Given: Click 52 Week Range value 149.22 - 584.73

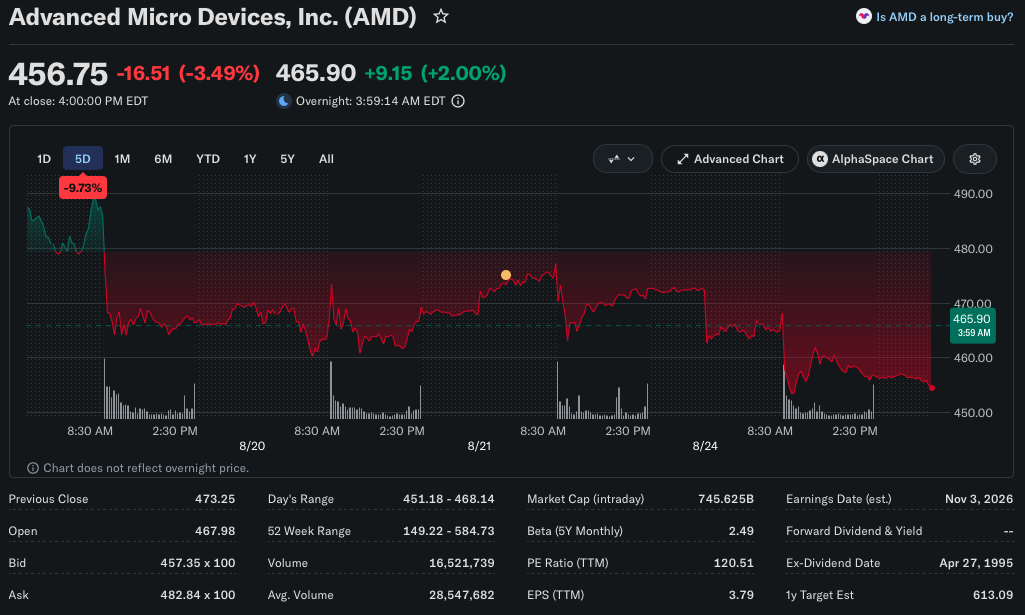Looking at the screenshot, I should click(x=448, y=531).
